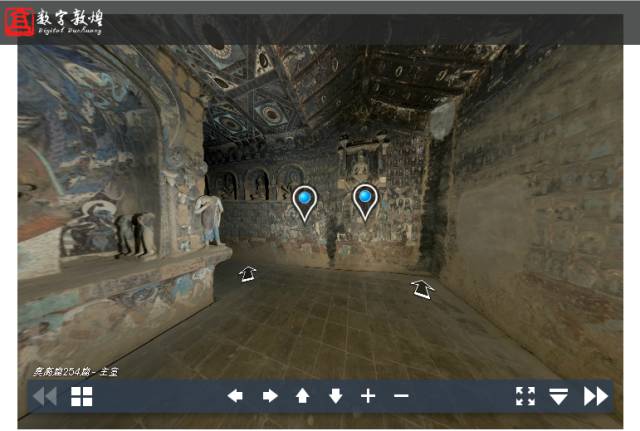Viewport: 640px width, 431px height.
Task: Skip to the next scene (double right arrows)
Action: [x=595, y=396]
